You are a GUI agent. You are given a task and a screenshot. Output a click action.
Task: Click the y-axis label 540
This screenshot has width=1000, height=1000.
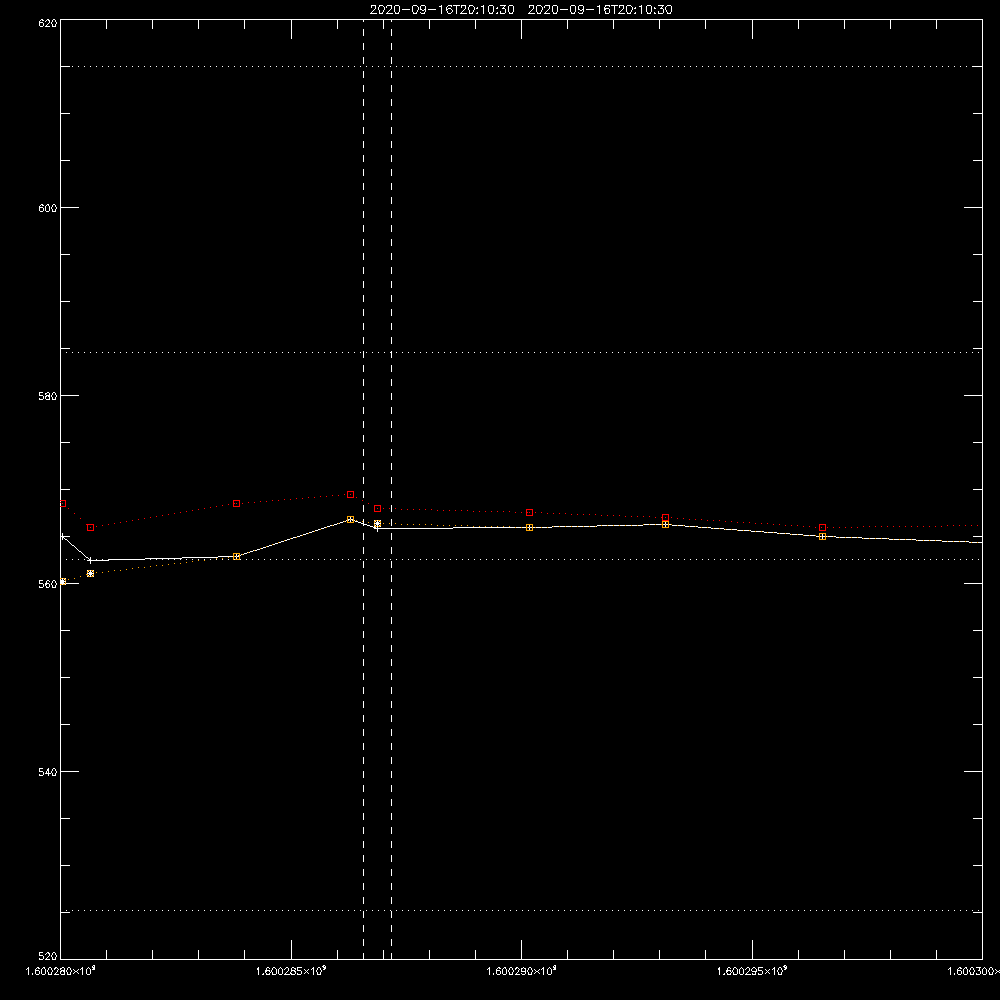coord(48,772)
